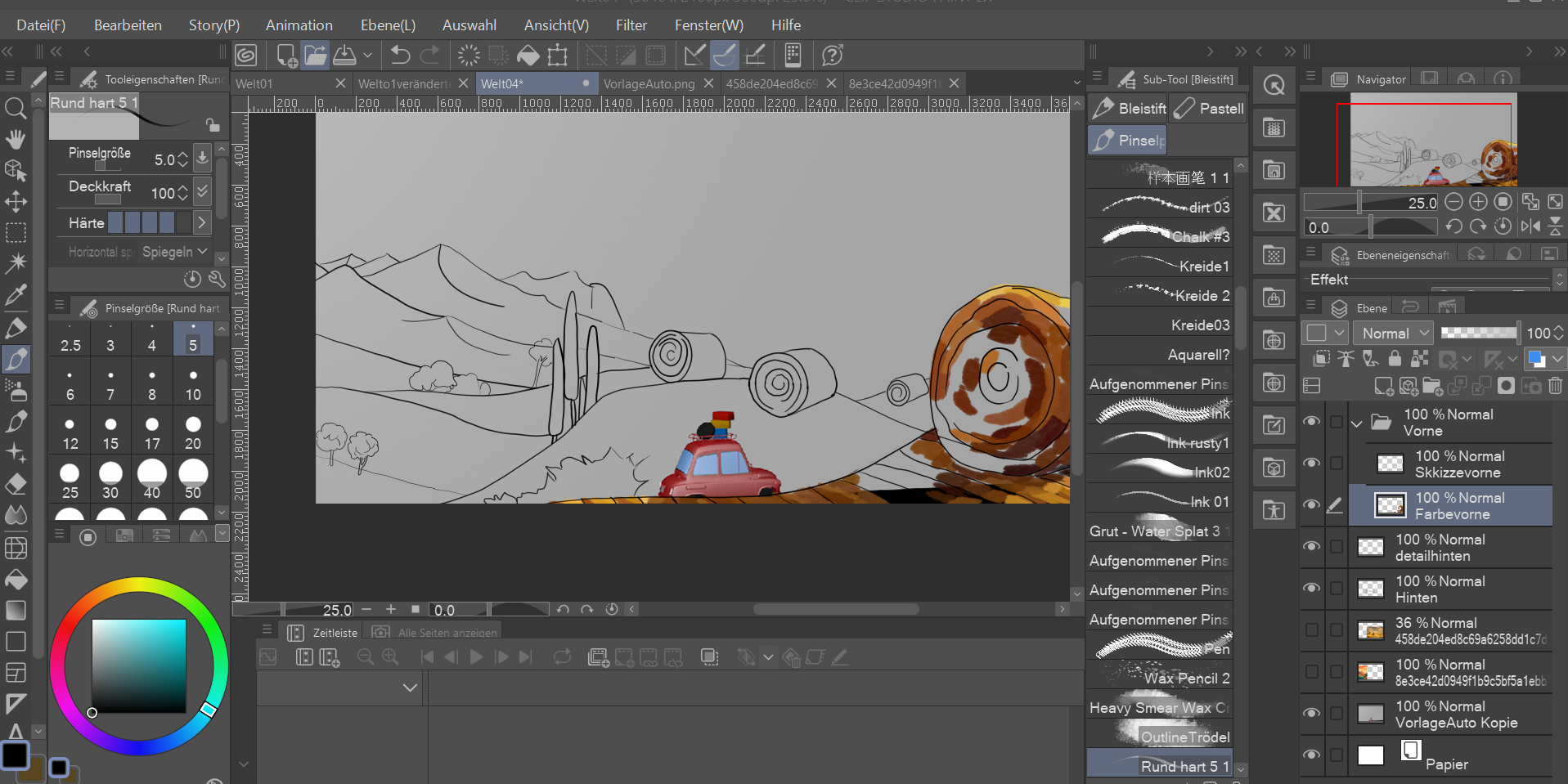This screenshot has width=1568, height=784.
Task: Open file using folder icon
Action: click(316, 56)
